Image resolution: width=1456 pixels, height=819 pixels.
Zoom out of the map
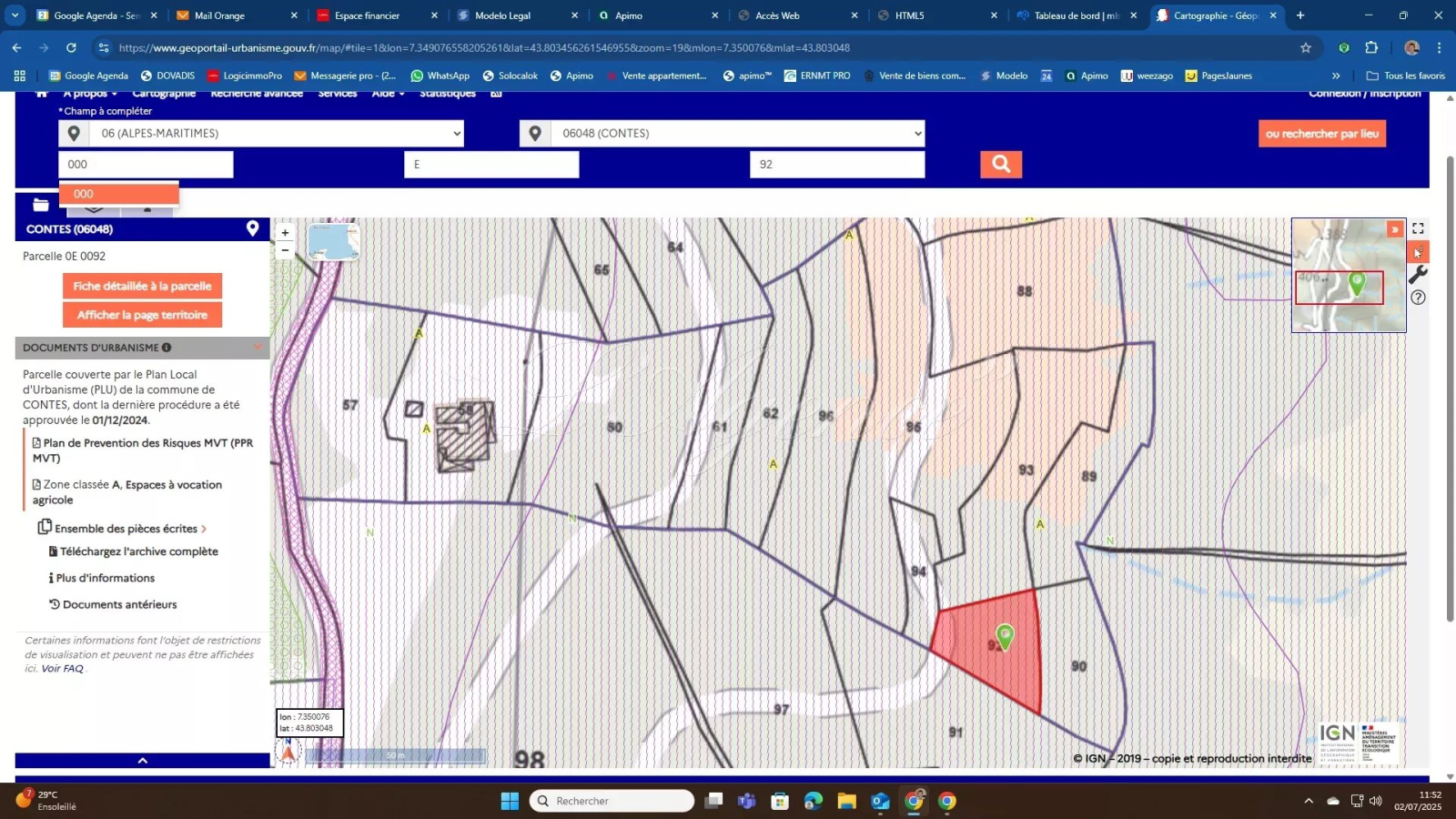pyautogui.click(x=285, y=250)
